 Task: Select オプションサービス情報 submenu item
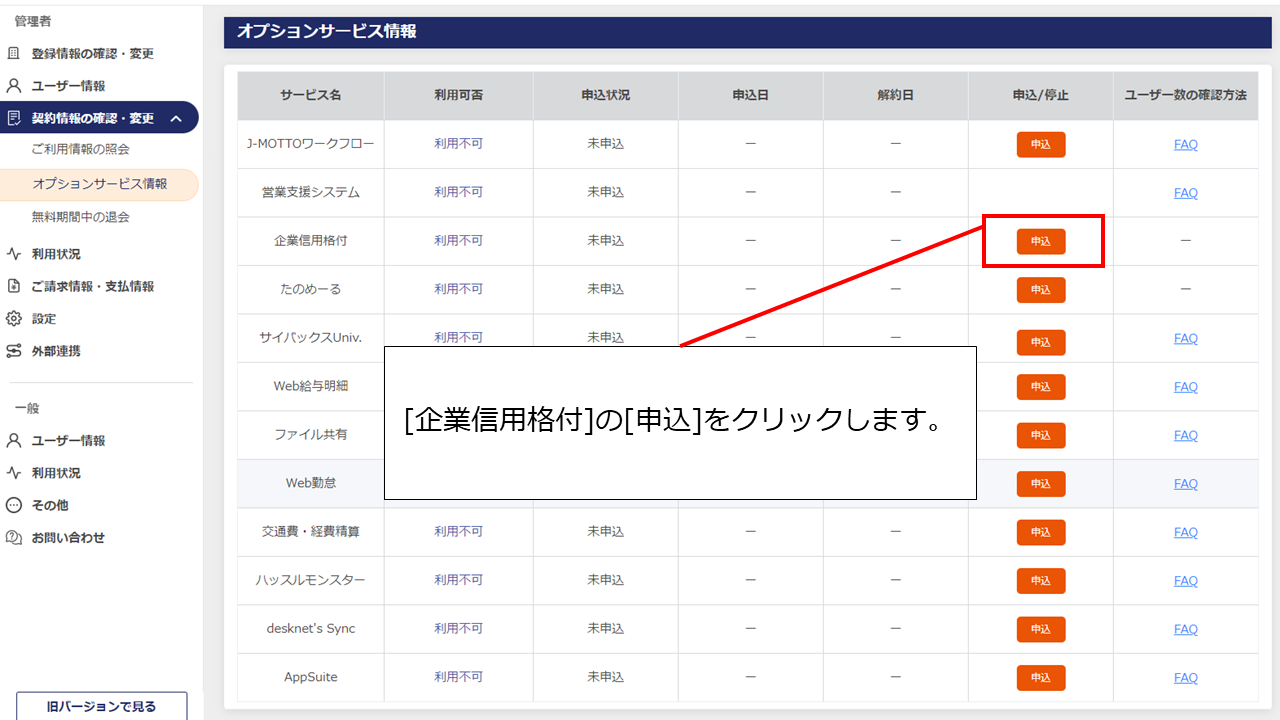(99, 184)
